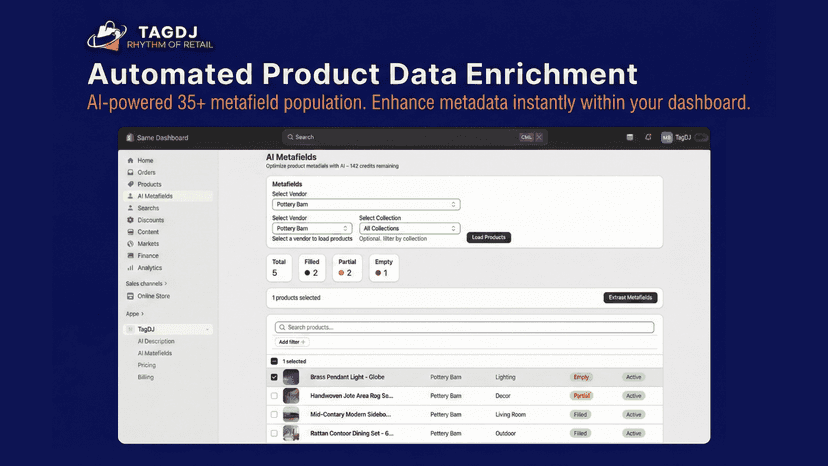Click the '1 products selected' text
The width and height of the screenshot is (828, 466).
coord(296,297)
